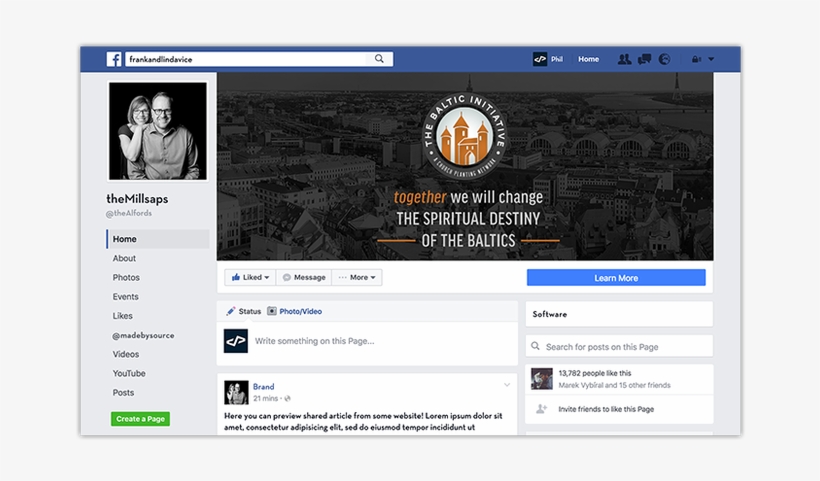Viewport: 820px width, 481px height.
Task: Click Search for posts on this Page field
Action: (x=619, y=347)
